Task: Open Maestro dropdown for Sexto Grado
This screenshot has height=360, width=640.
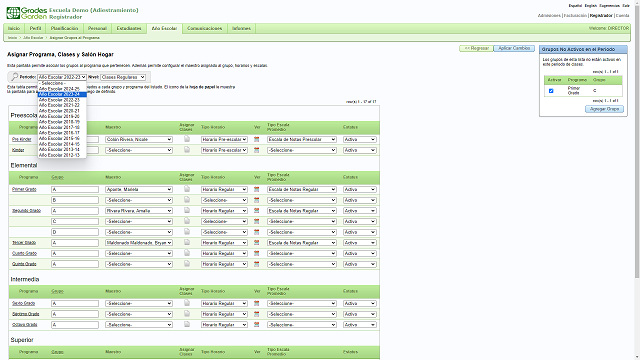Action: click(139, 304)
